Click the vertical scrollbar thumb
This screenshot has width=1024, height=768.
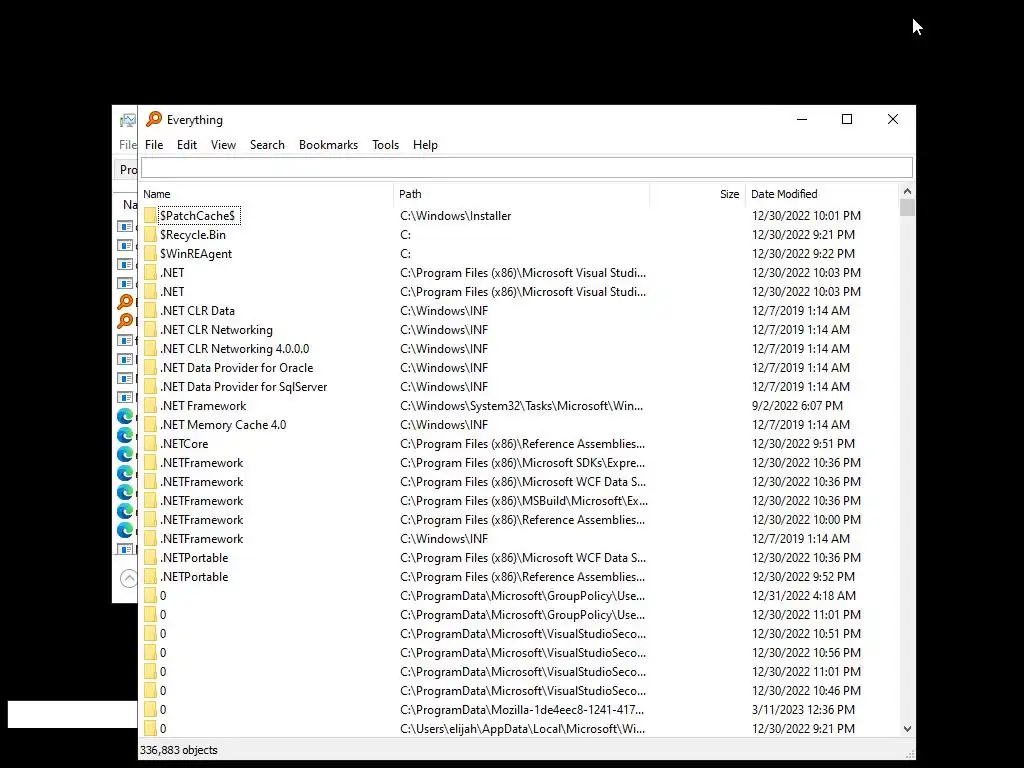pyautogui.click(x=907, y=208)
